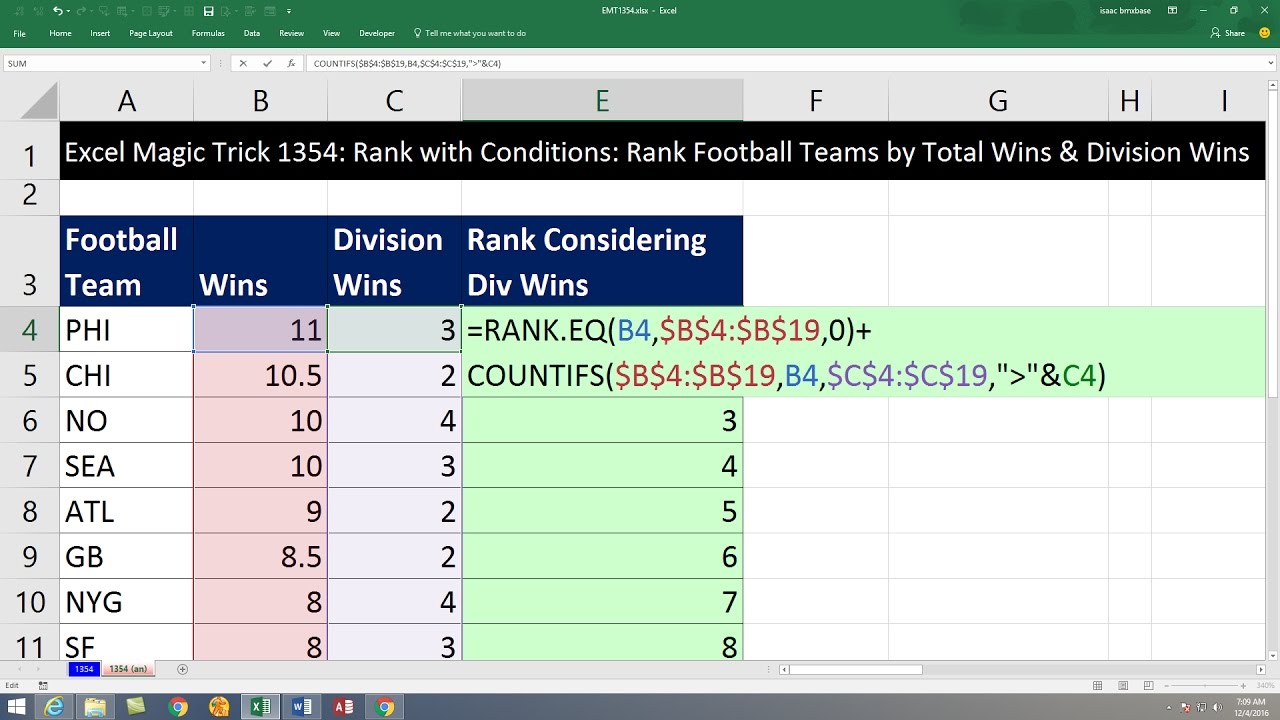Open Customize Quick Access Toolbar dropdown

(289, 11)
